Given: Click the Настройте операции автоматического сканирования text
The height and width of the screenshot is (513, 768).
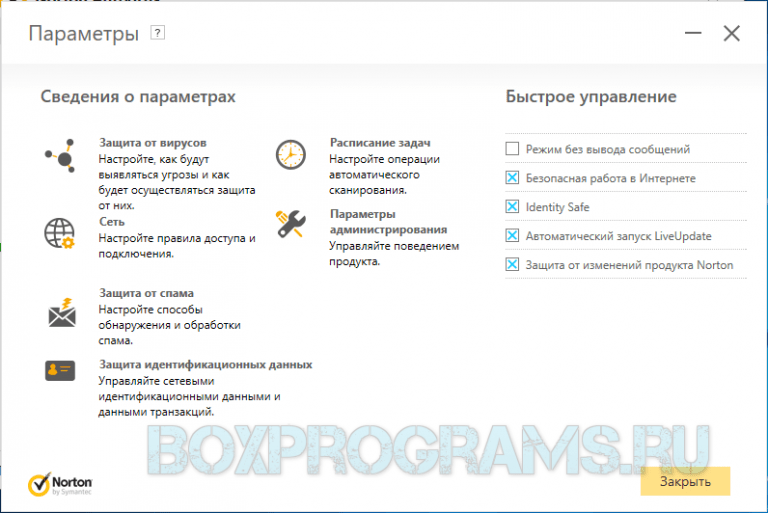Looking at the screenshot, I should pyautogui.click(x=384, y=174).
